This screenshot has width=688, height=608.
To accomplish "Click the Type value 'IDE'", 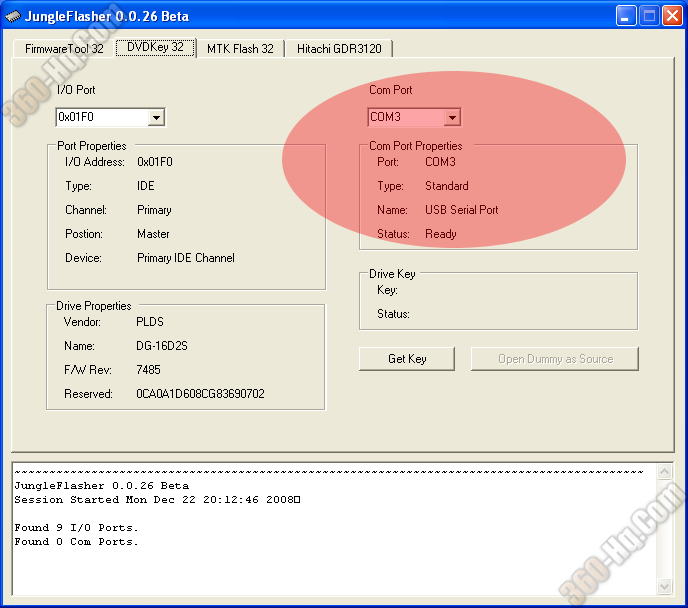I will coord(146,186).
